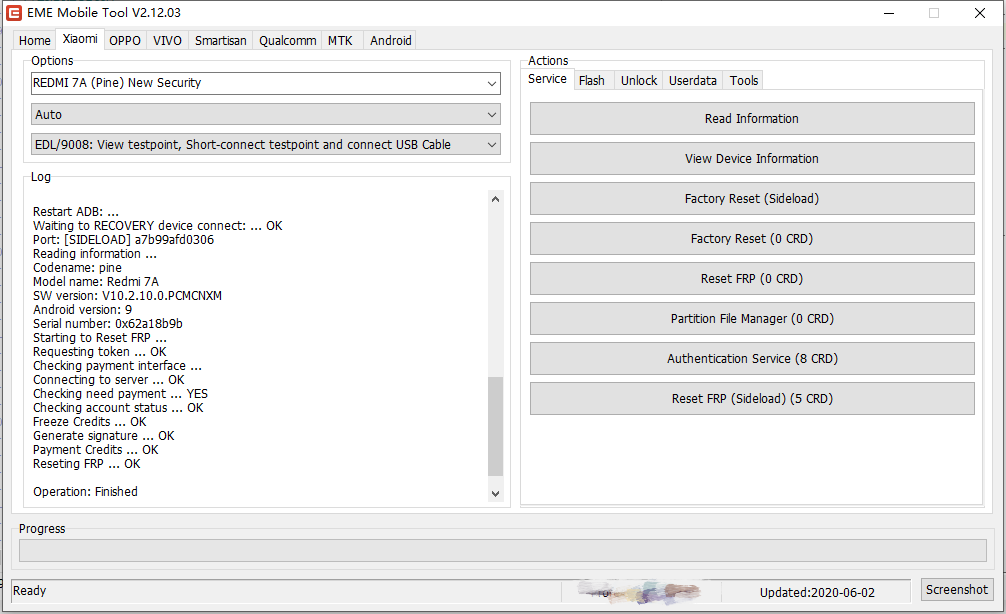1006x614 pixels.
Task: Open the Home tab
Action: tap(35, 40)
